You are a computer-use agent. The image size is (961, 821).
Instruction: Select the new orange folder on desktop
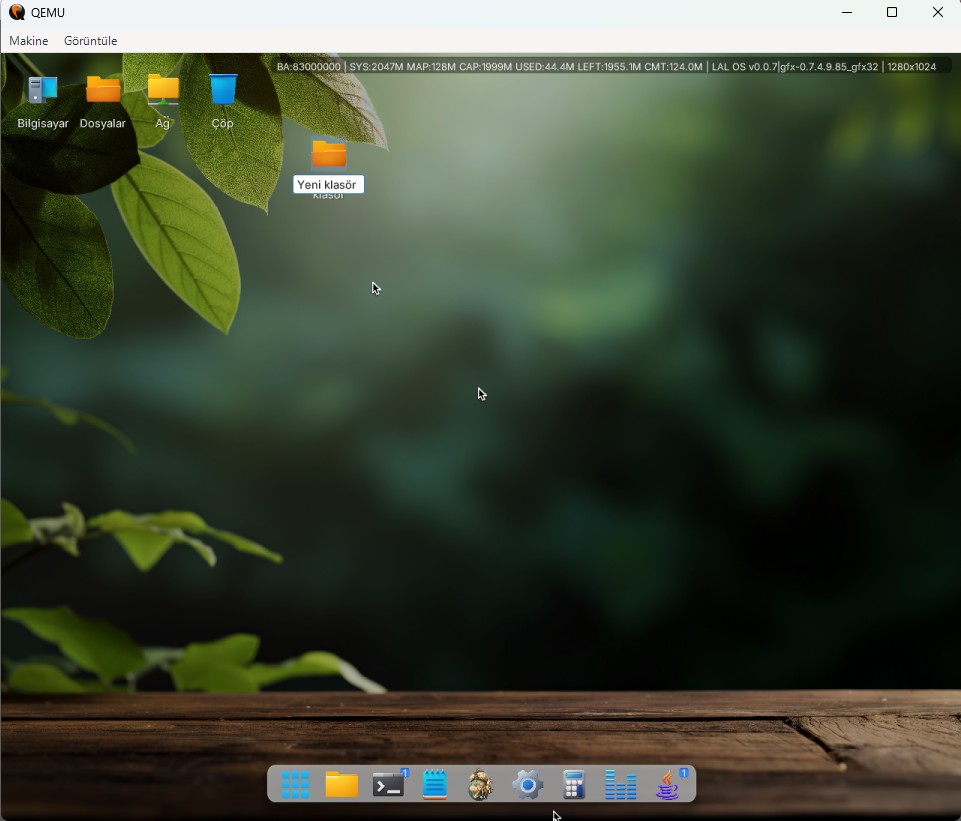pos(329,153)
